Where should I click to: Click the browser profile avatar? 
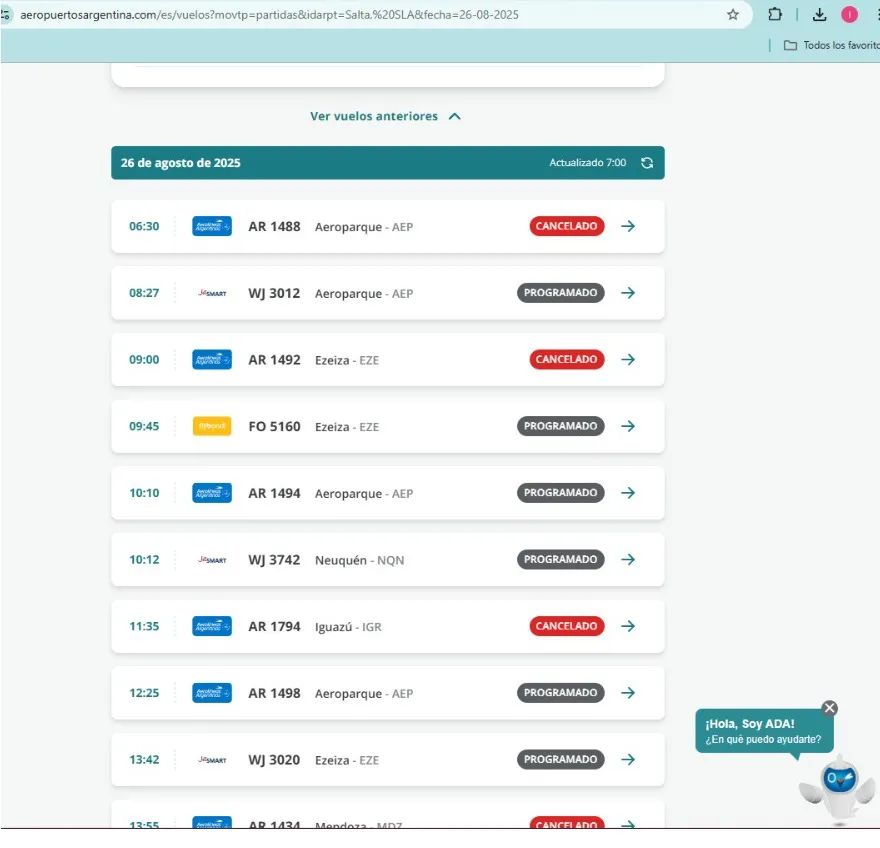pos(849,15)
